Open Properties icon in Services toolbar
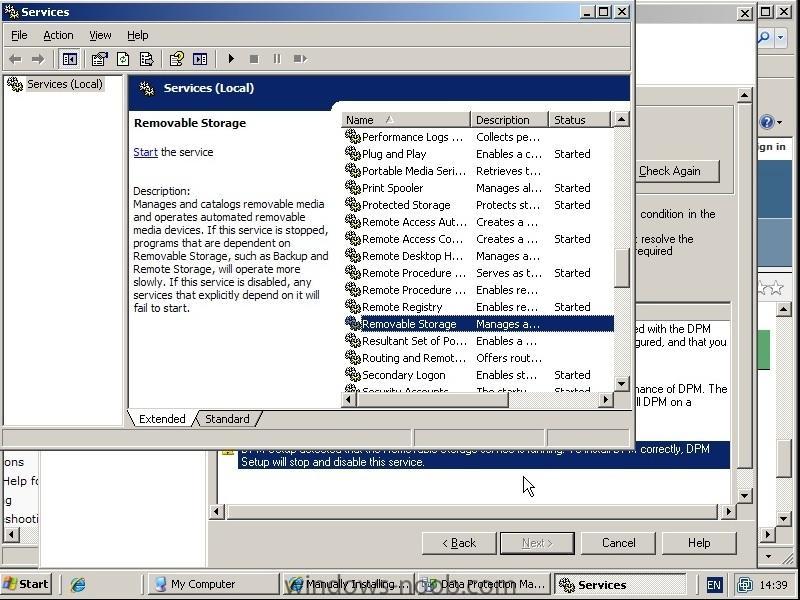Screen dimensions: 800x600 (x=99, y=59)
